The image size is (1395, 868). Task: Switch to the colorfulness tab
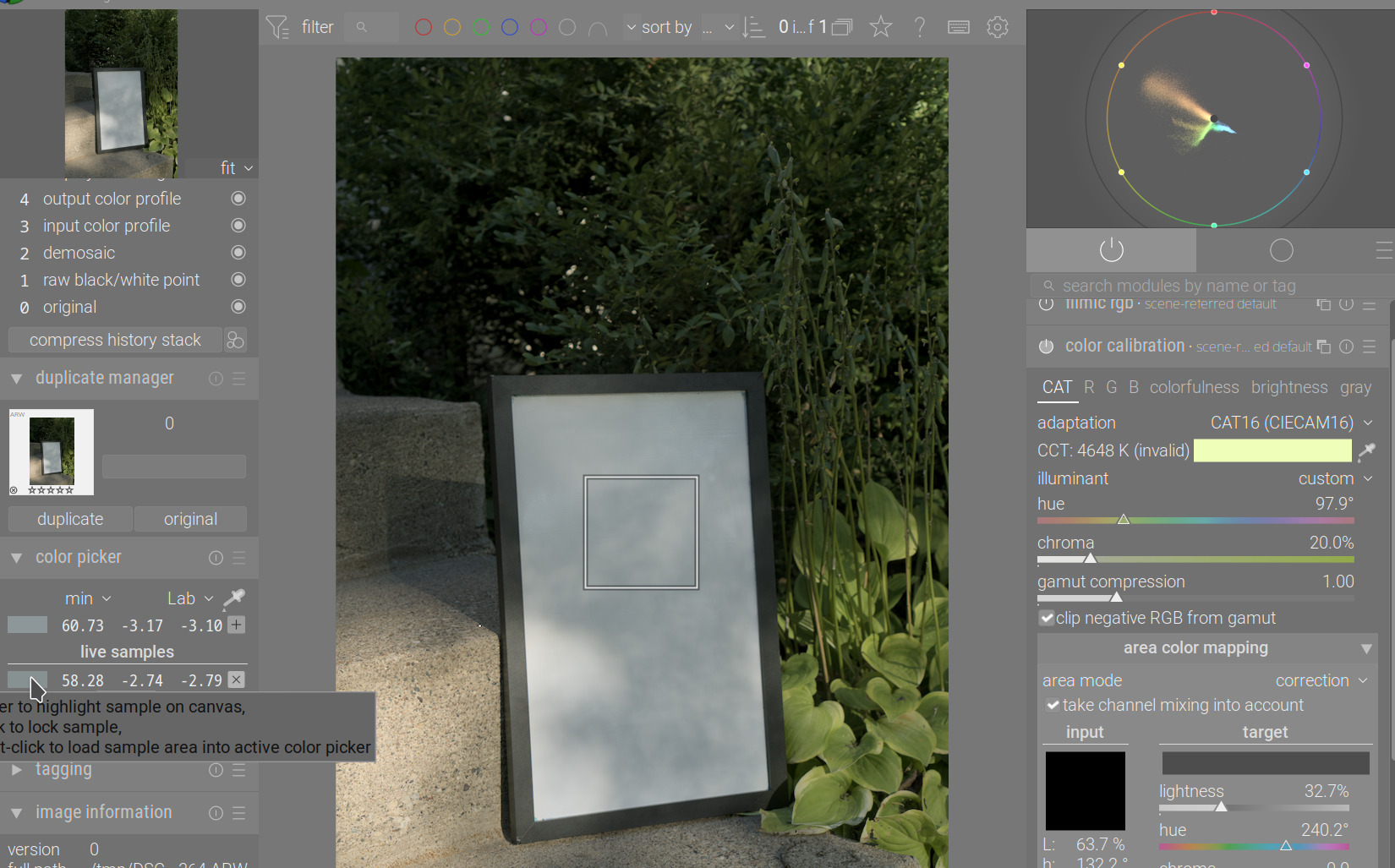[1194, 387]
